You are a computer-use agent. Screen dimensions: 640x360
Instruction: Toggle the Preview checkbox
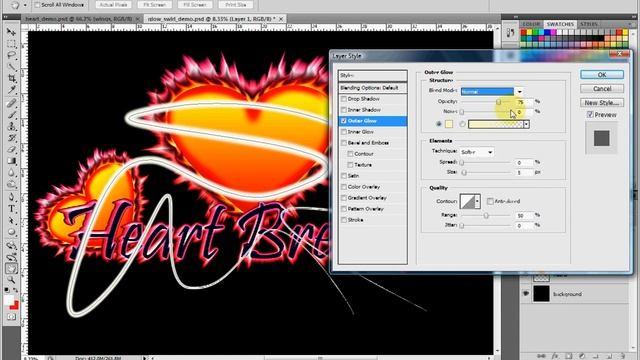click(590, 115)
